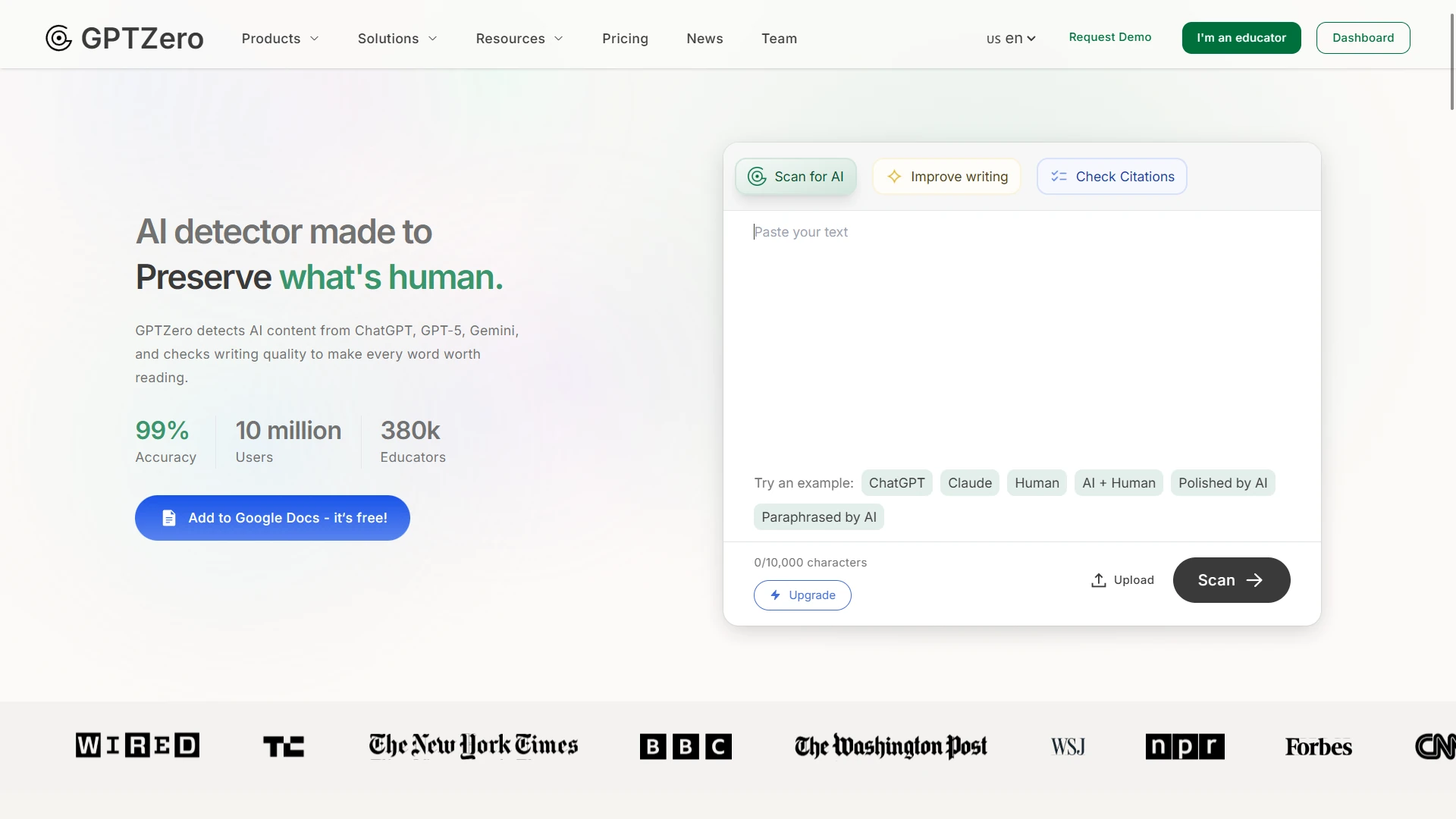Follow the Request Demo link
Screen dimensions: 1456x819
click(x=1109, y=37)
